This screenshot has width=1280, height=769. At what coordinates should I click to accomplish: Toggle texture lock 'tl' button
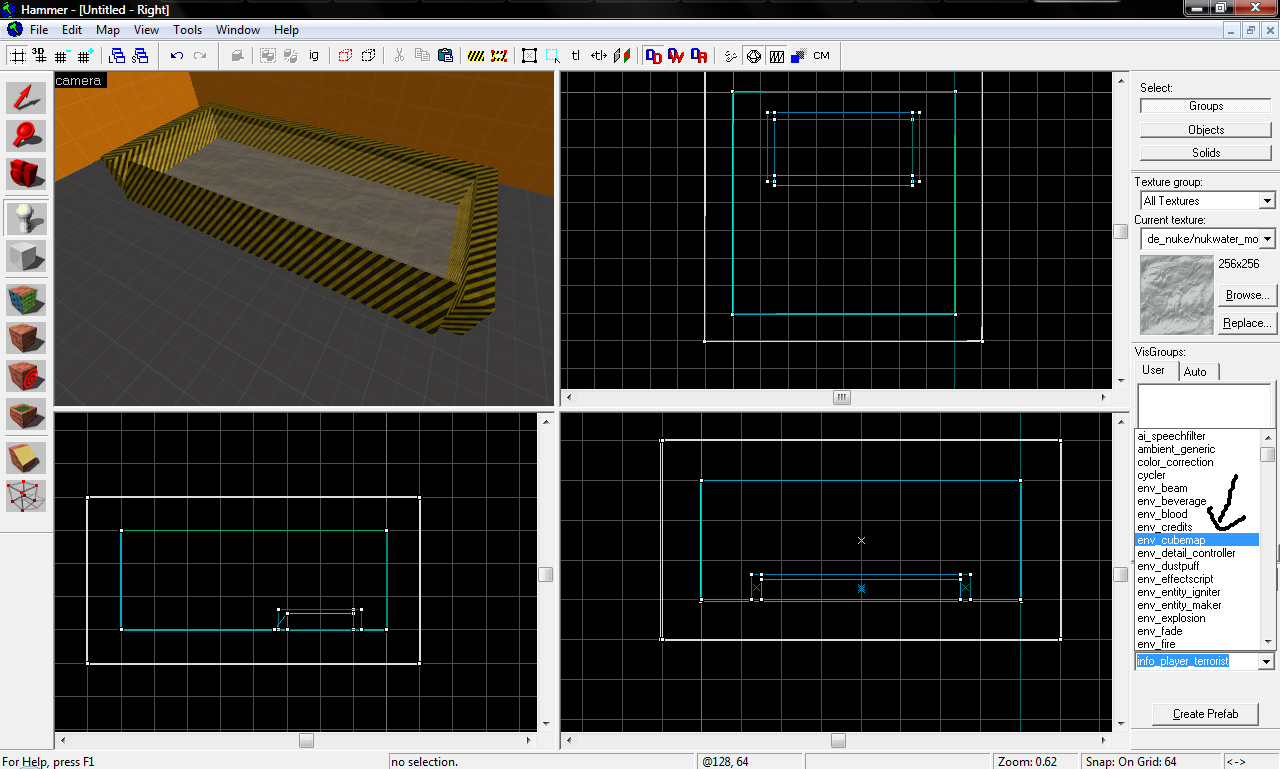576,56
